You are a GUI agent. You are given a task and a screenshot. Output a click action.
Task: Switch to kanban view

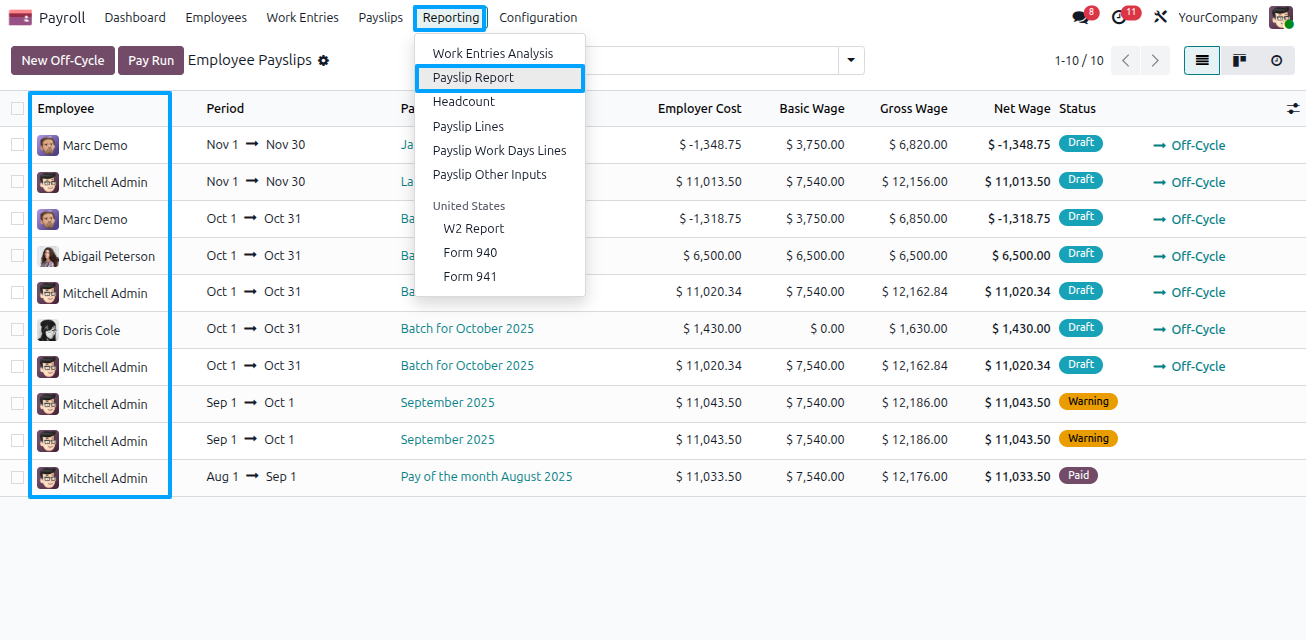pos(1239,60)
